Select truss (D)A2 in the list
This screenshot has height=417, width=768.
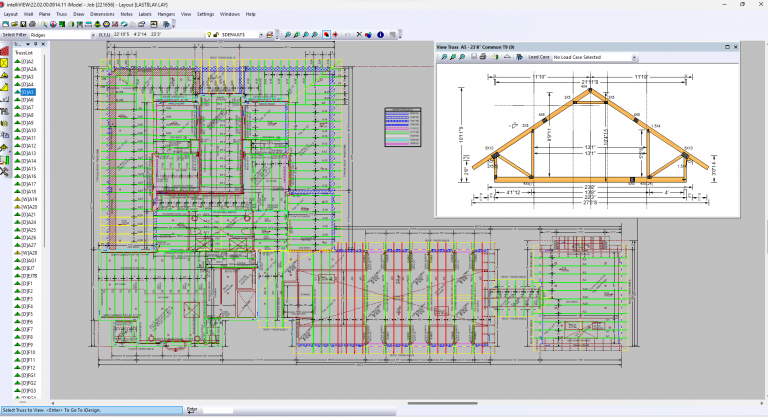click(x=24, y=62)
